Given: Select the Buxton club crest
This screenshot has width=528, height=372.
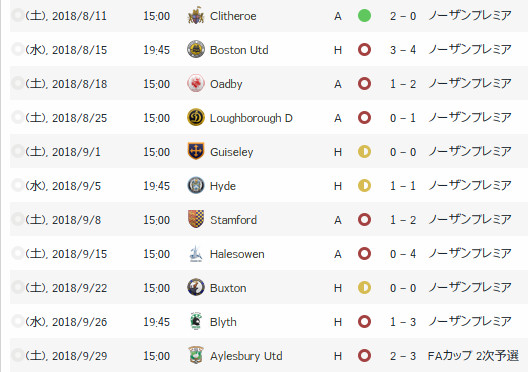Looking at the screenshot, I should pyautogui.click(x=196, y=288).
